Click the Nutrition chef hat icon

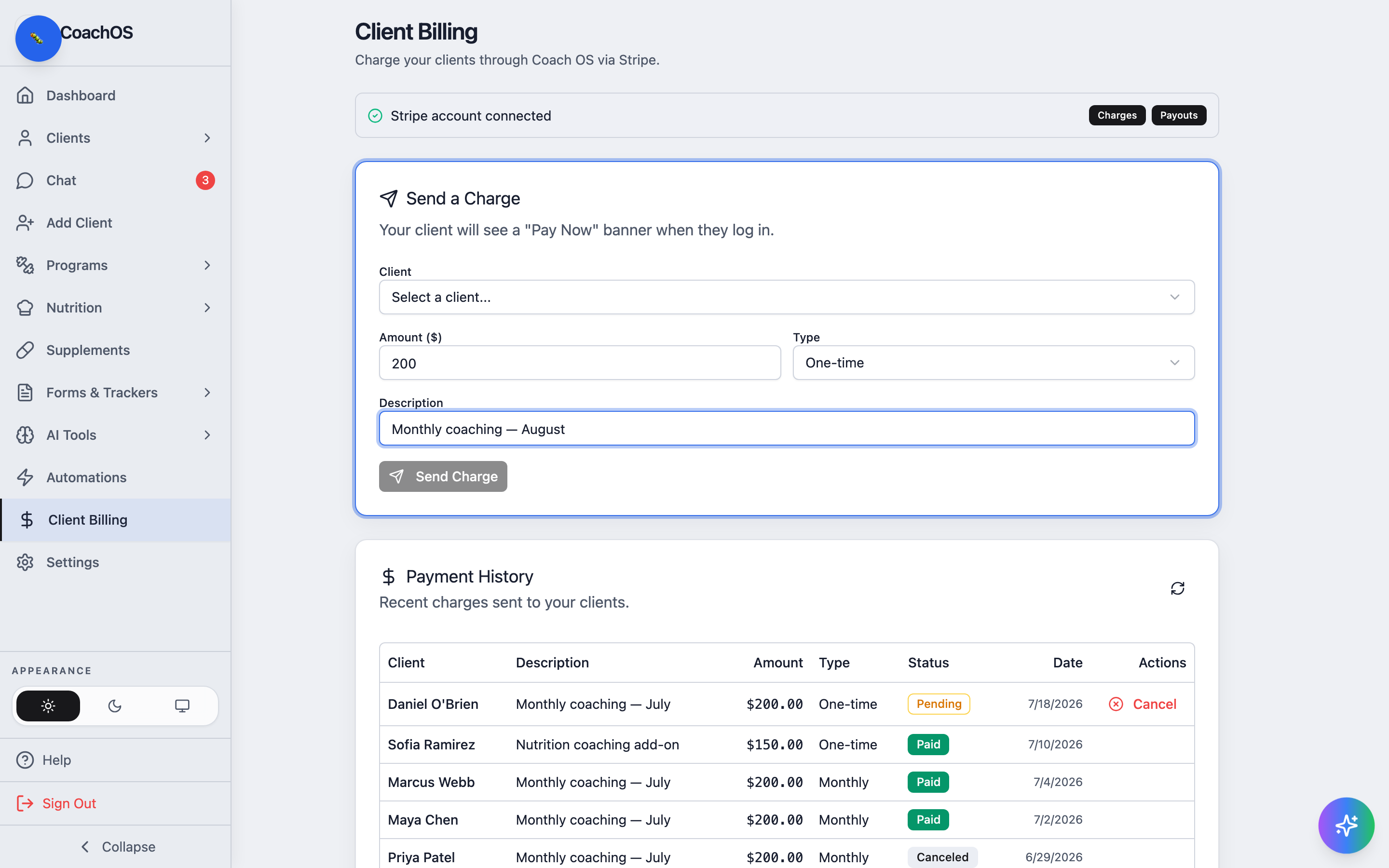tap(25, 308)
